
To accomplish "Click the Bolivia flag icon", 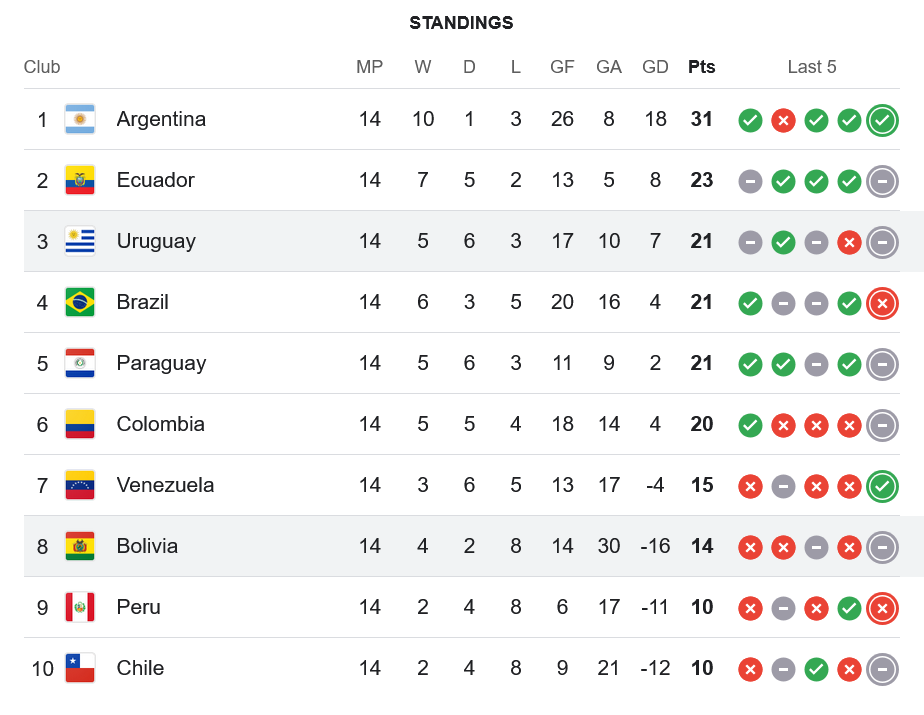I will (x=80, y=547).
